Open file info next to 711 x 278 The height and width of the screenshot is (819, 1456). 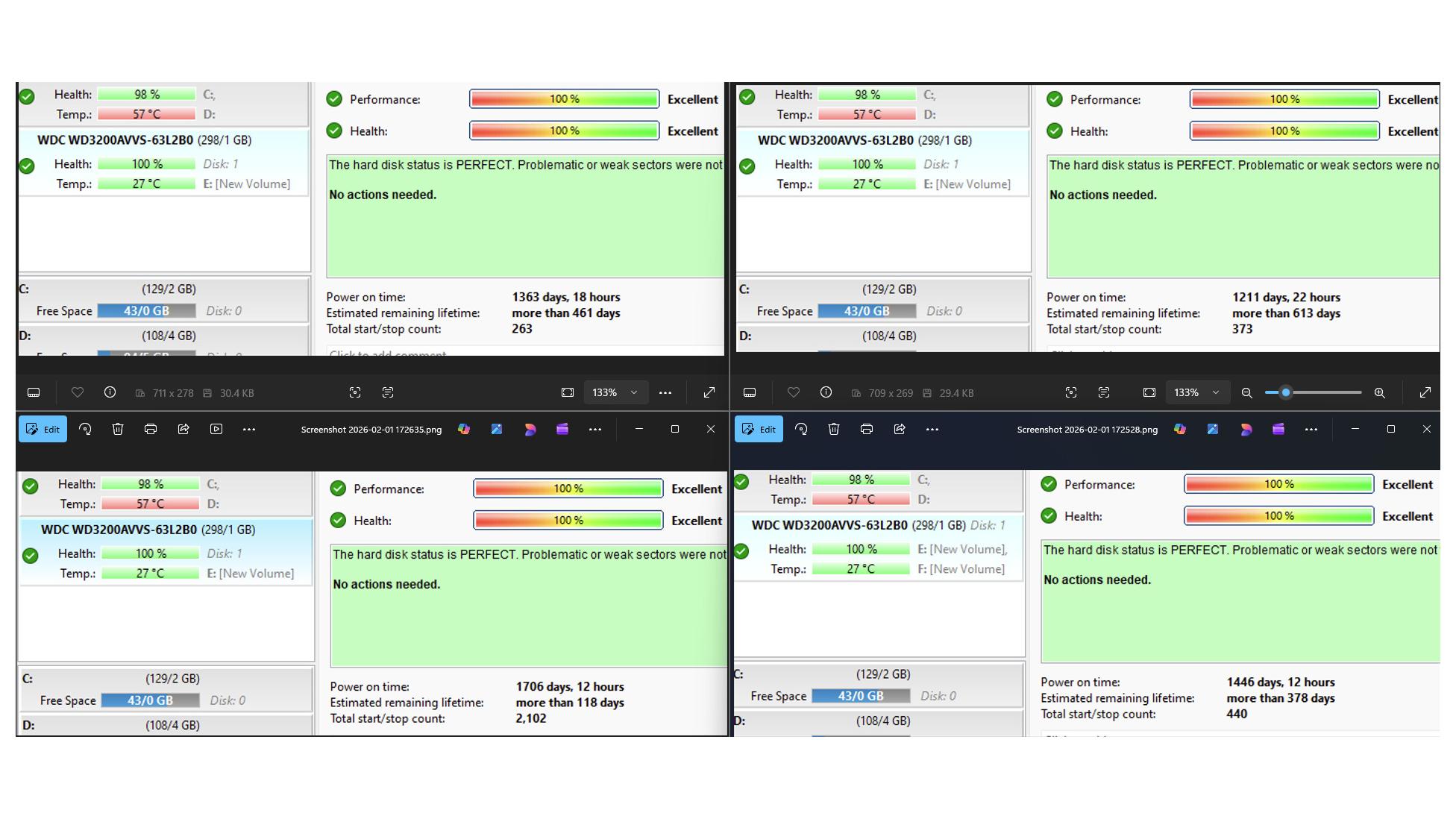[110, 392]
